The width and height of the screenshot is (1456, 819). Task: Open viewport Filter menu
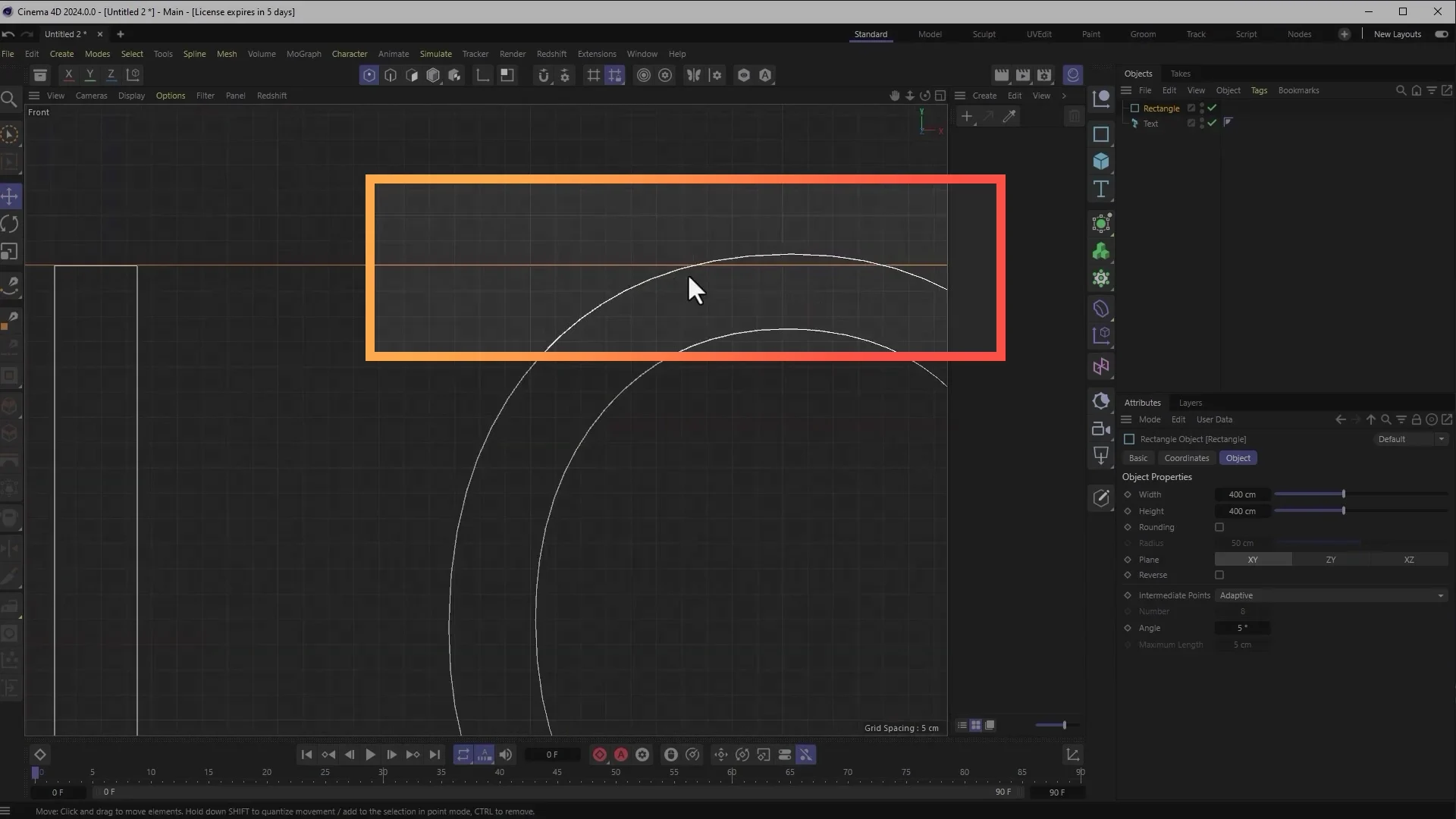coord(205,96)
